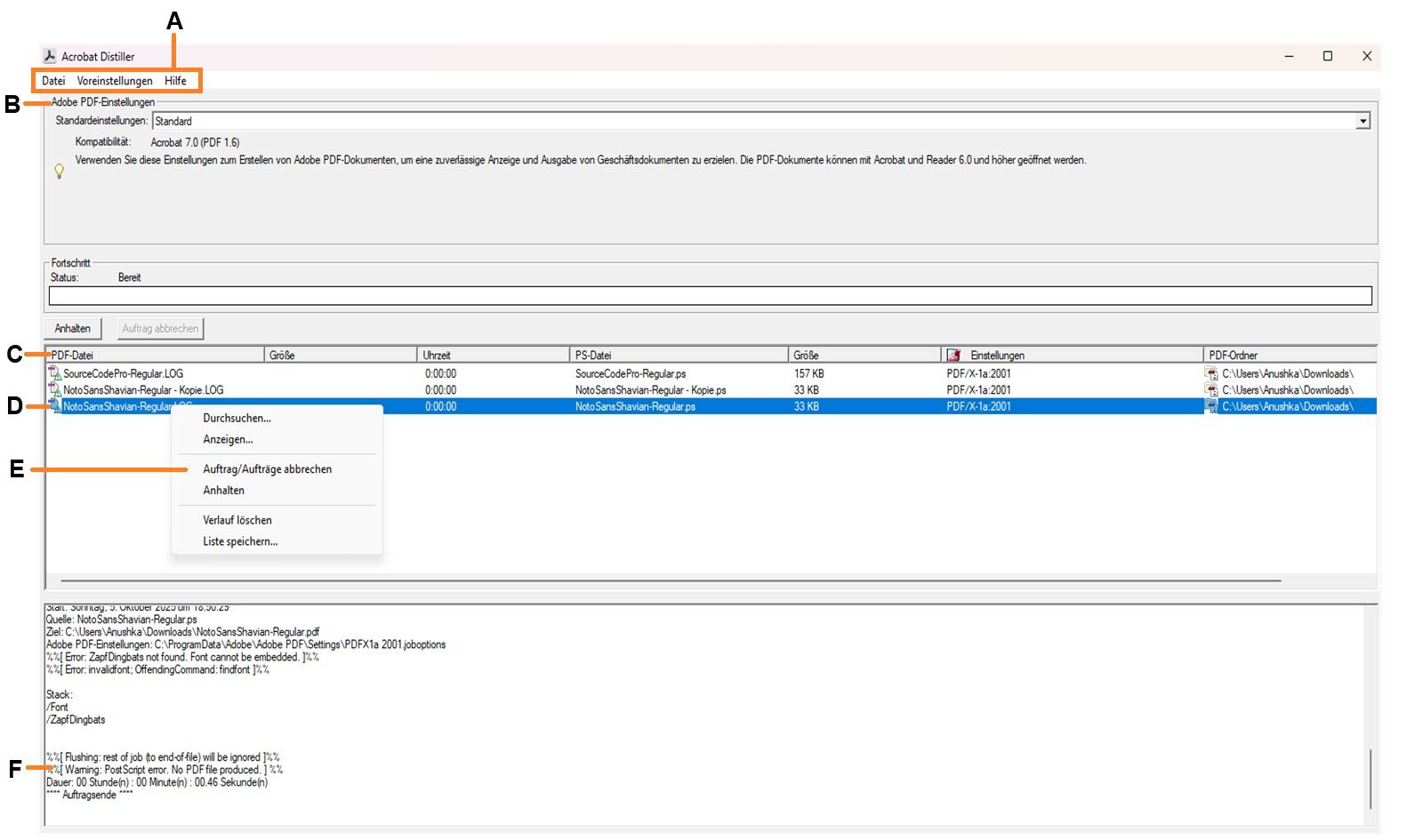Click the NotoSansShavian-Regular - Kopie.ps cell
1423x840 pixels.
[x=651, y=390]
